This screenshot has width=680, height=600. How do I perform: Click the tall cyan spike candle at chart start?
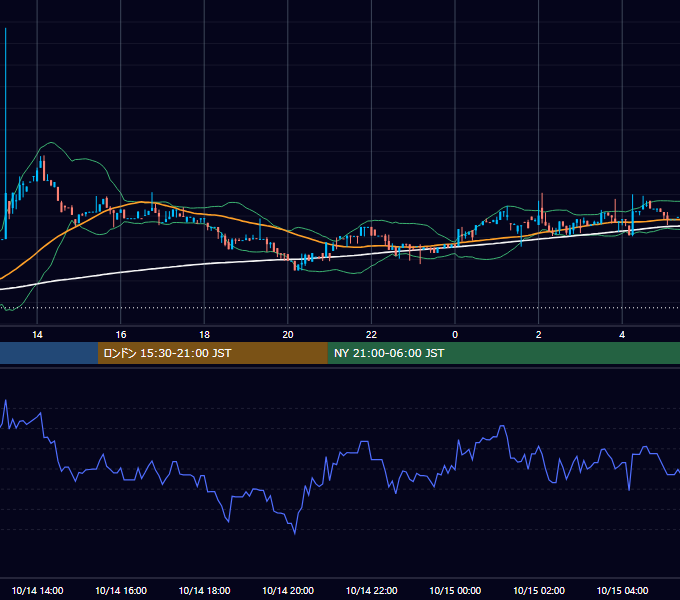(6, 134)
